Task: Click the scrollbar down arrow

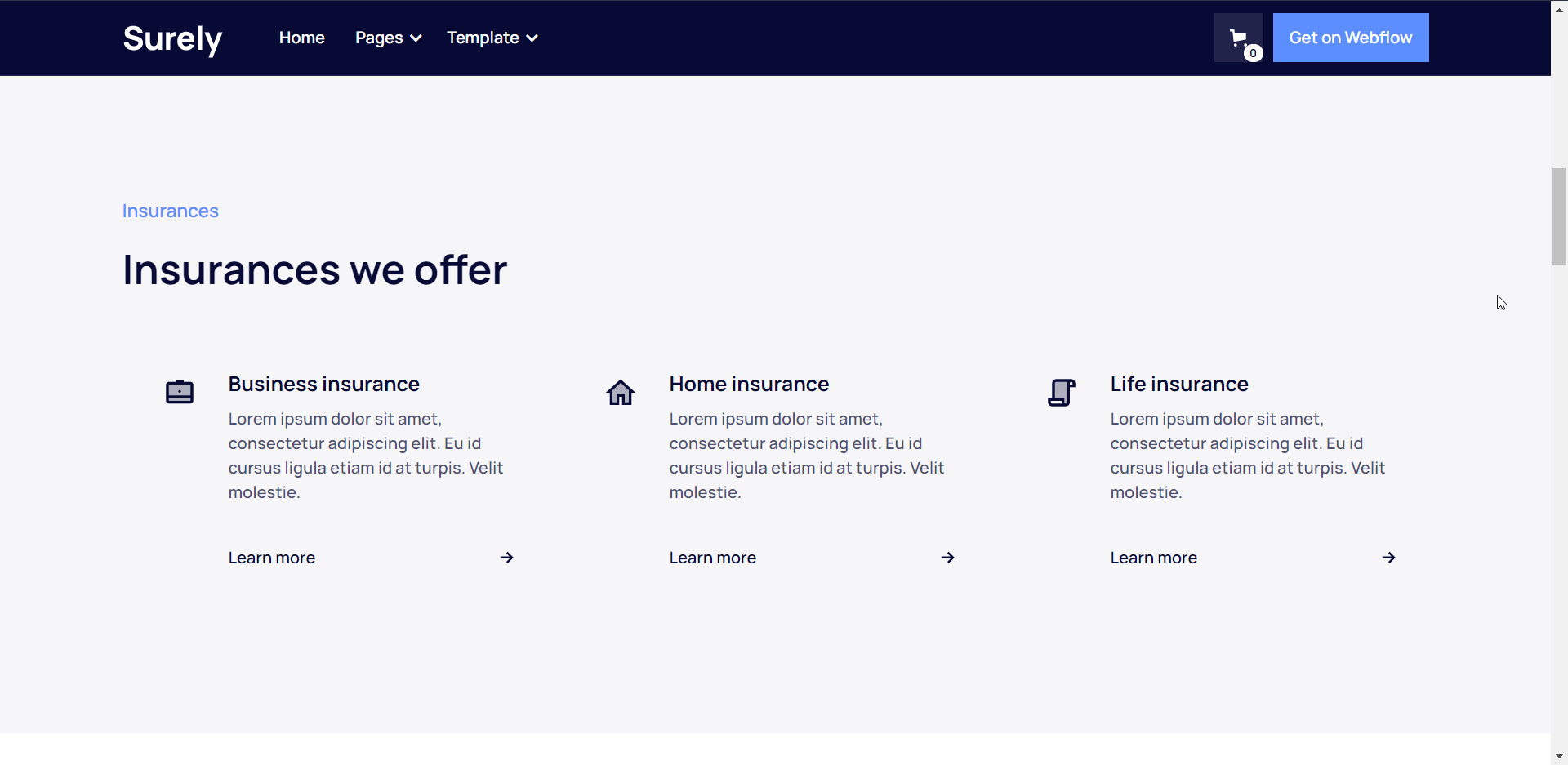Action: tap(1559, 757)
